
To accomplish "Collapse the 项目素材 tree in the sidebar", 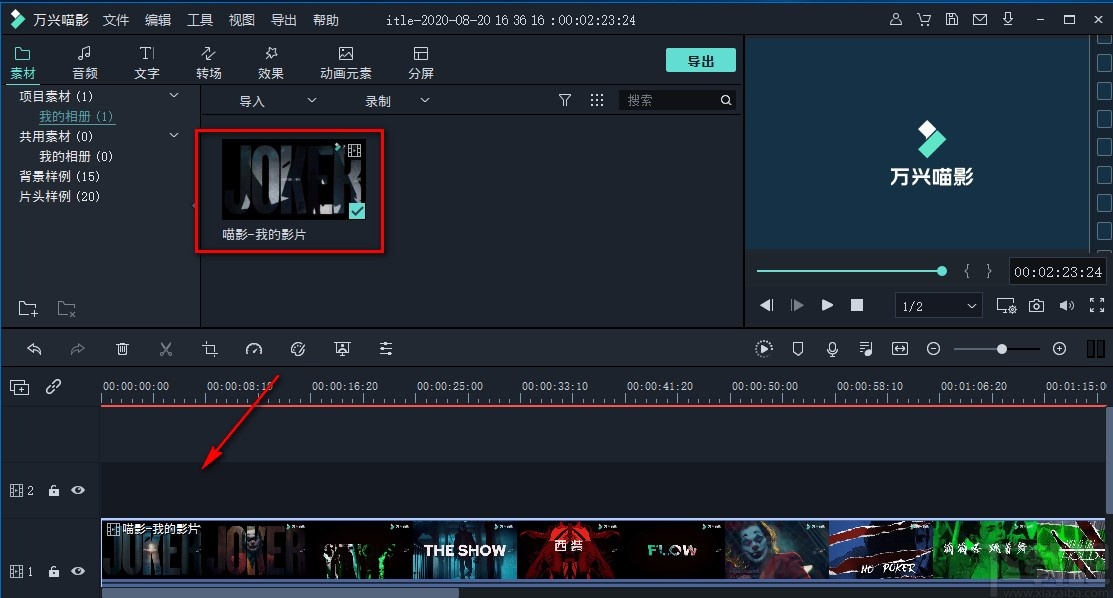I will click(174, 95).
